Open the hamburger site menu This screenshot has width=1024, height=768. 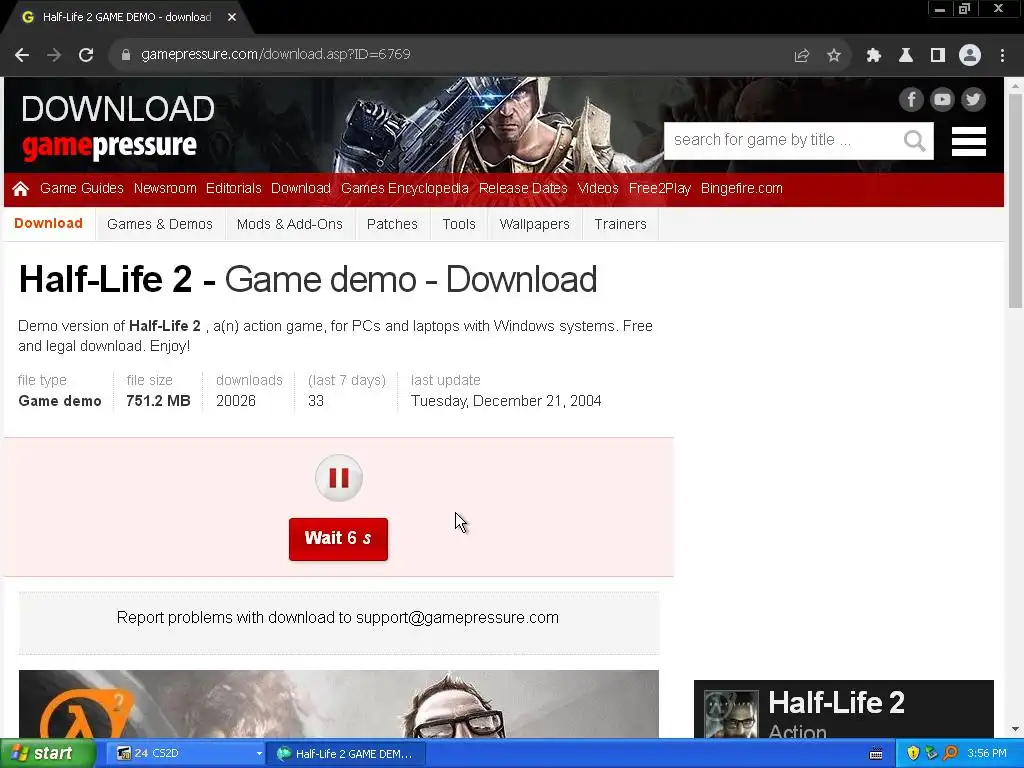coord(968,141)
